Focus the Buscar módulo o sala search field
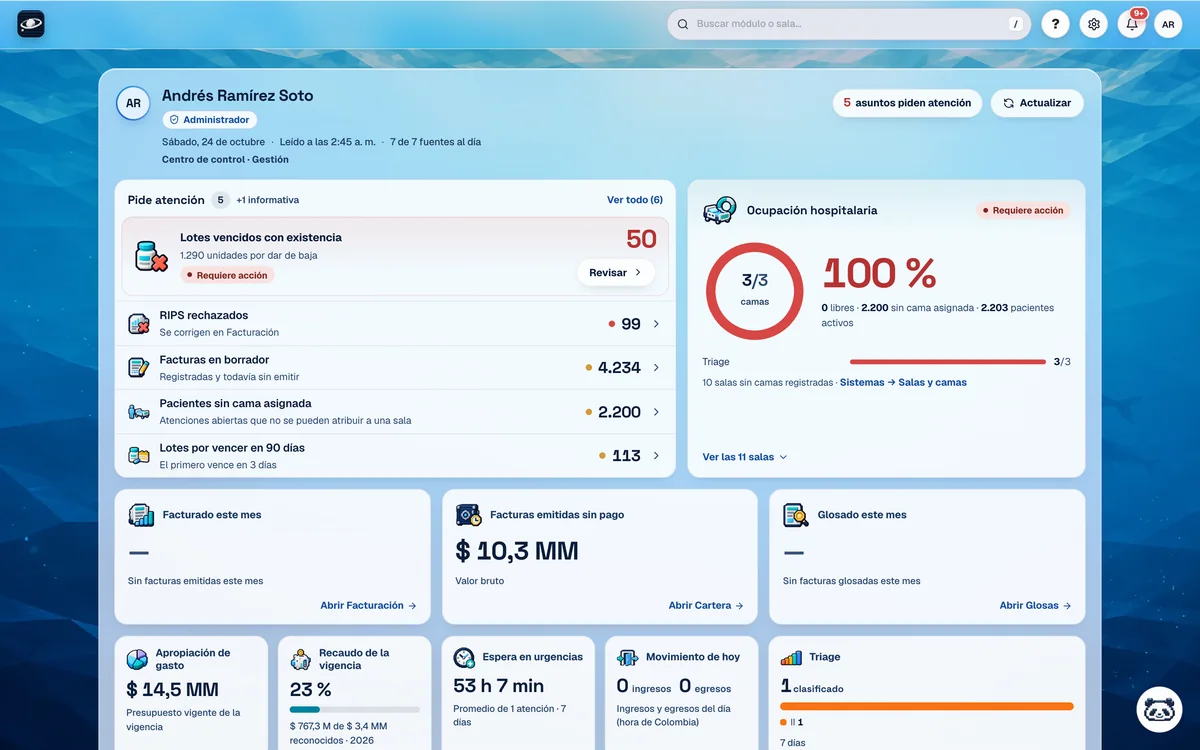Image resolution: width=1200 pixels, height=750 pixels. click(848, 24)
